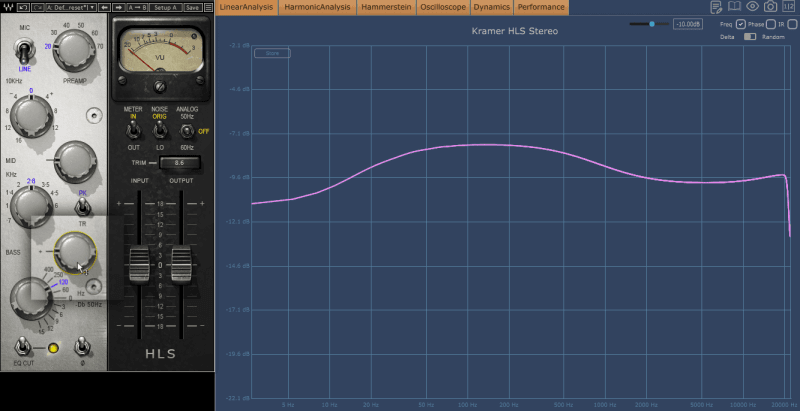Click the Setup A button
Screen dimensions: 800x411
point(166,7)
